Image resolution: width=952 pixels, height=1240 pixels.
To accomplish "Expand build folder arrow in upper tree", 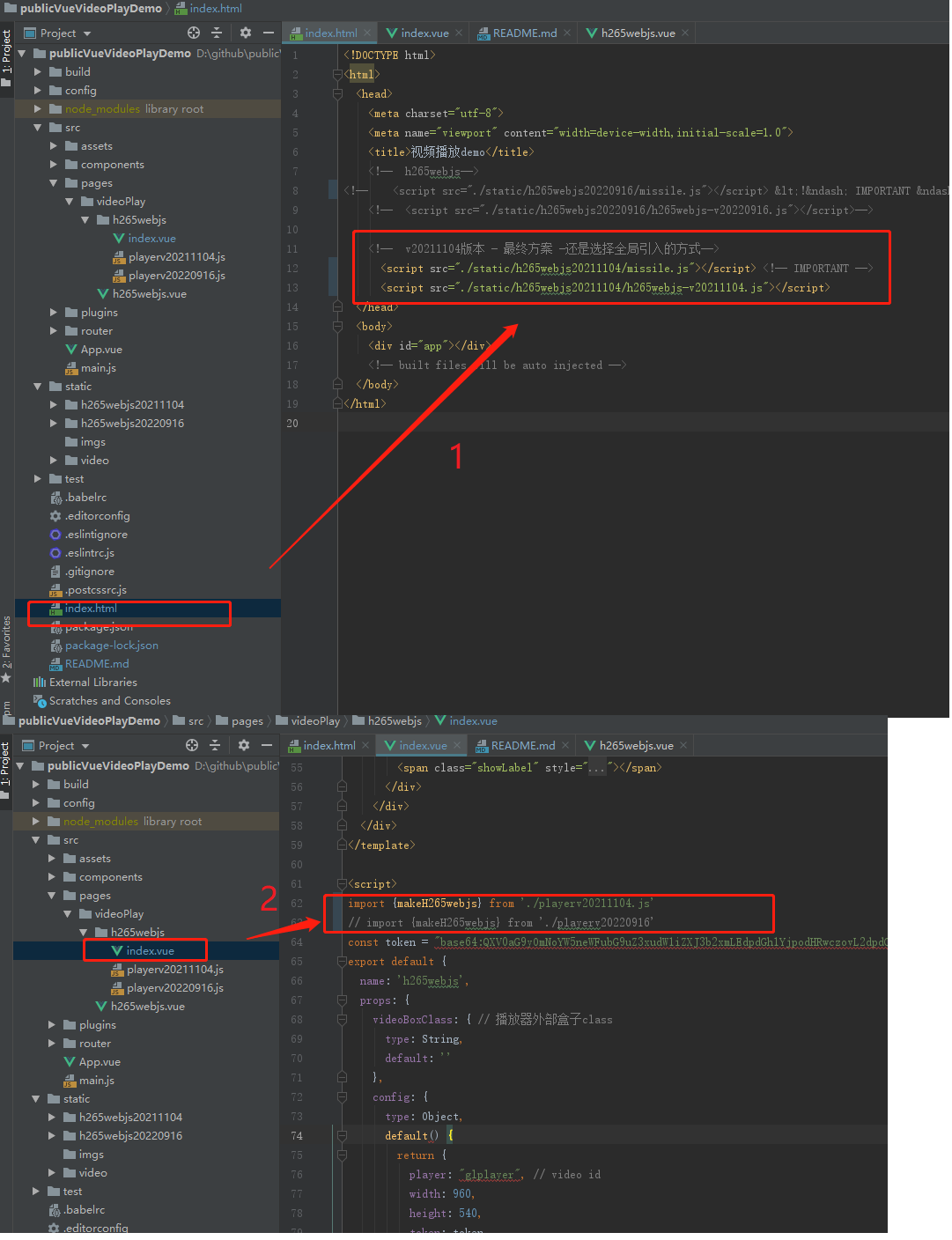I will (38, 72).
